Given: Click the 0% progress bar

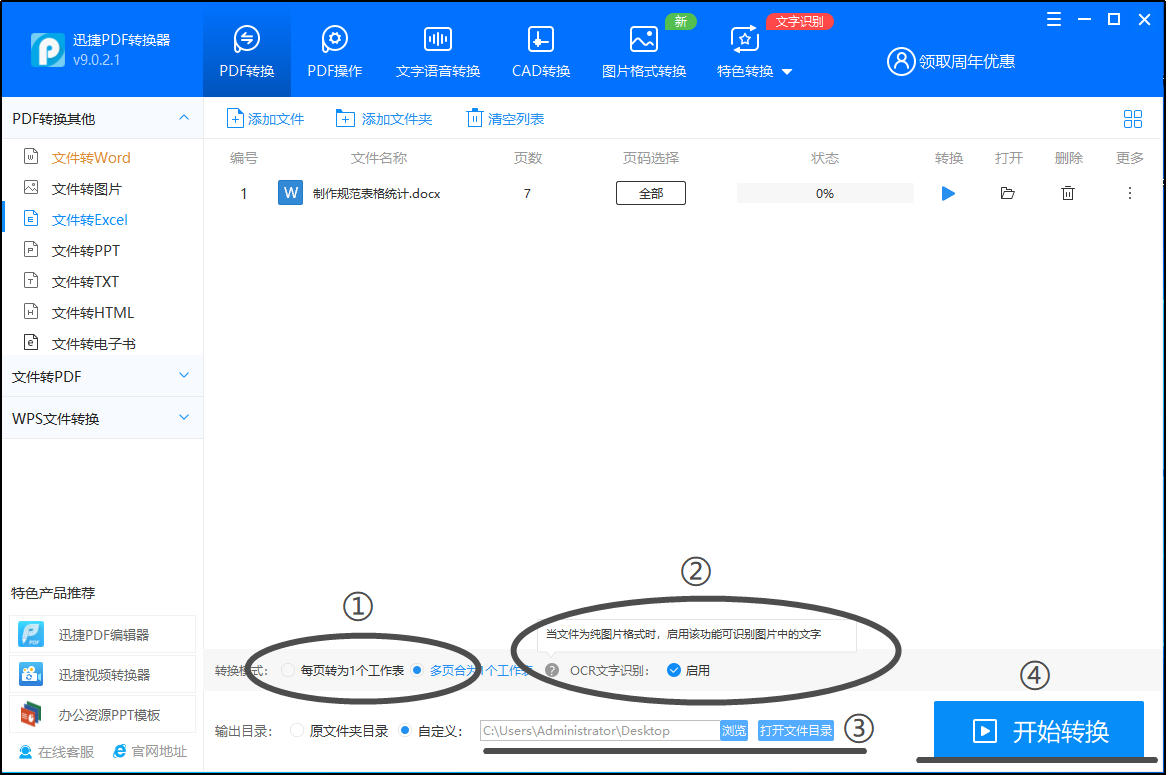Looking at the screenshot, I should tap(825, 193).
